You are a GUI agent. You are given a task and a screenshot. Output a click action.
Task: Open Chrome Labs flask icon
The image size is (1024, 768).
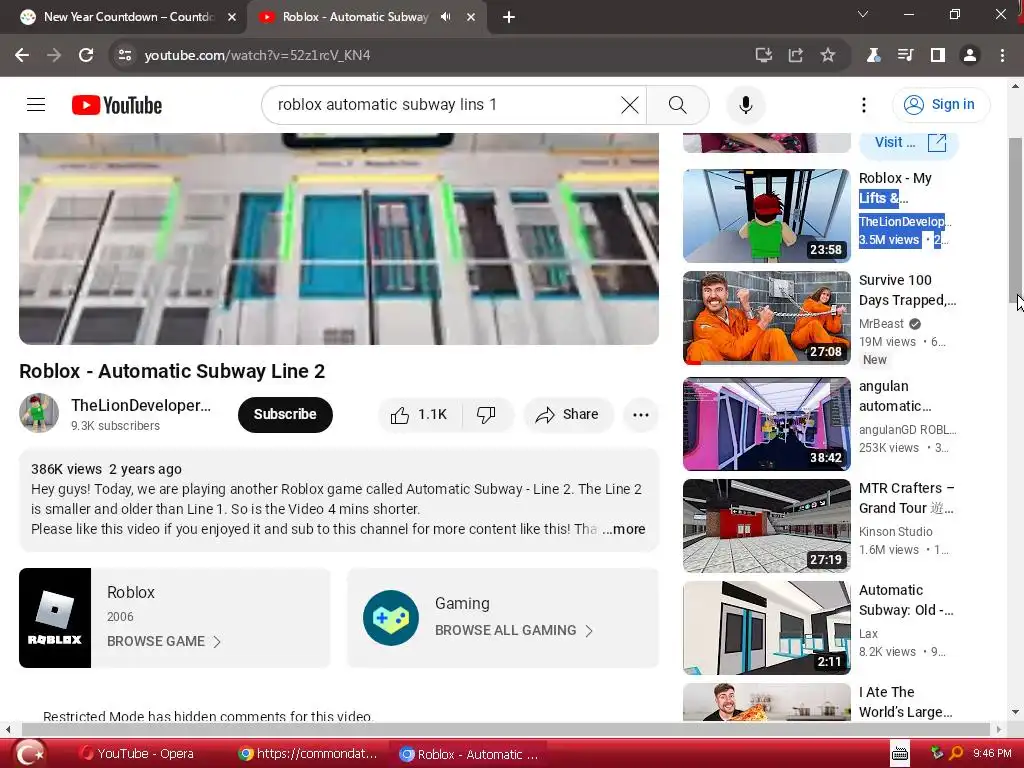(873, 56)
